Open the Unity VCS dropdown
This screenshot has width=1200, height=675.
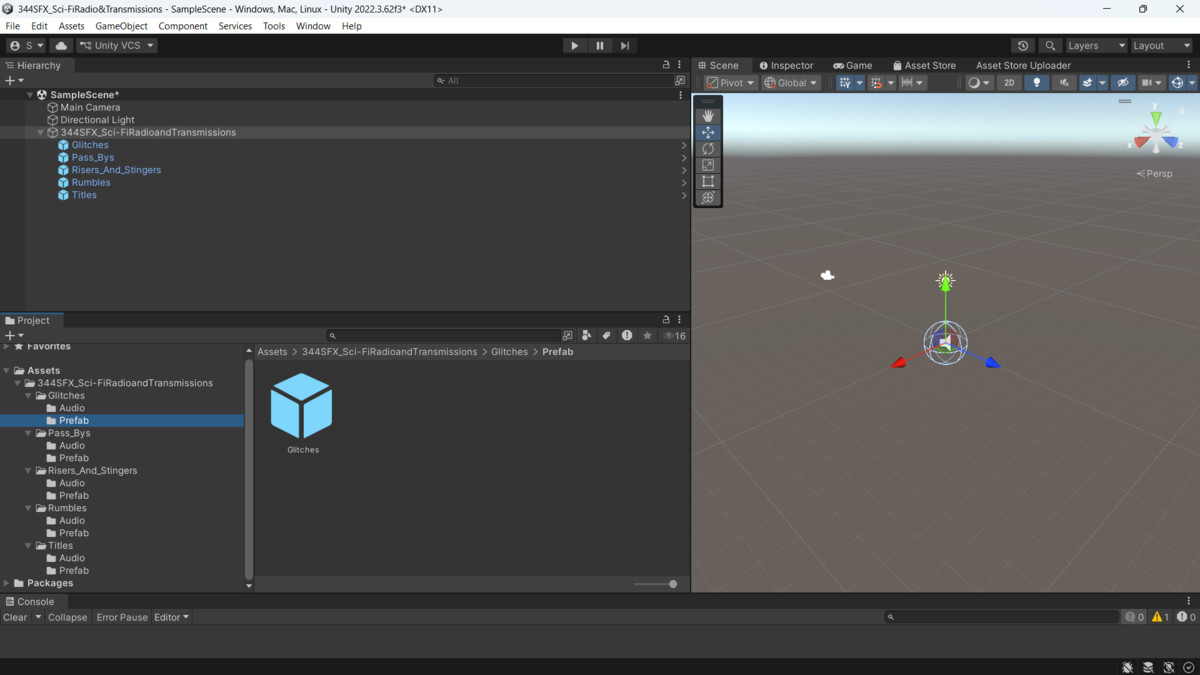tap(117, 45)
